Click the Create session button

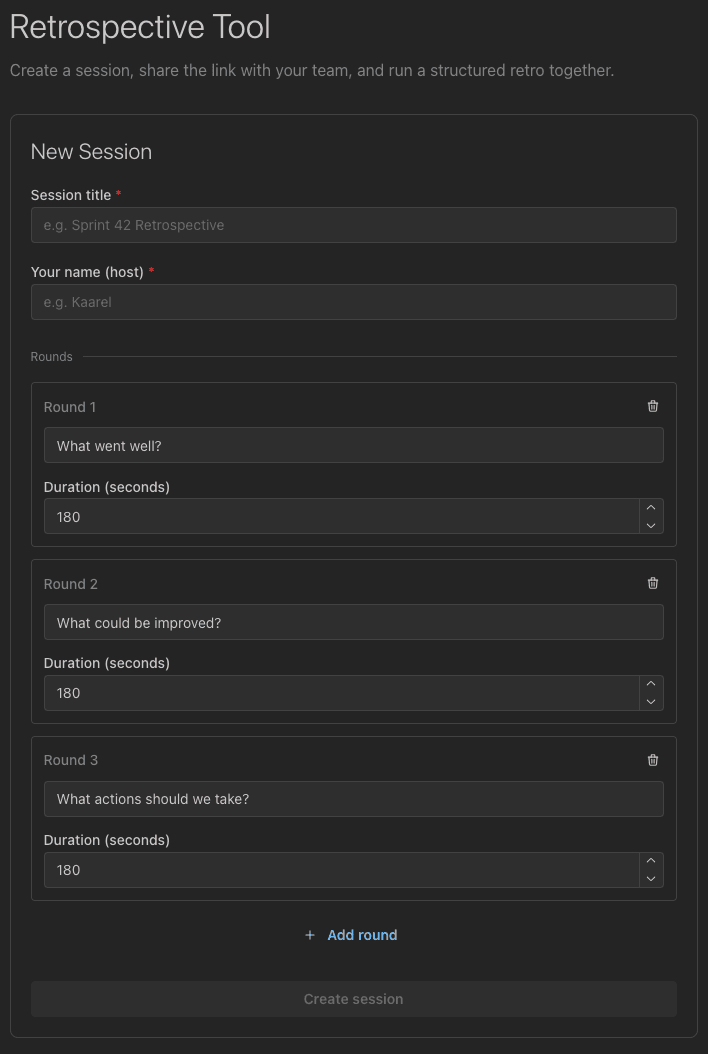click(353, 999)
